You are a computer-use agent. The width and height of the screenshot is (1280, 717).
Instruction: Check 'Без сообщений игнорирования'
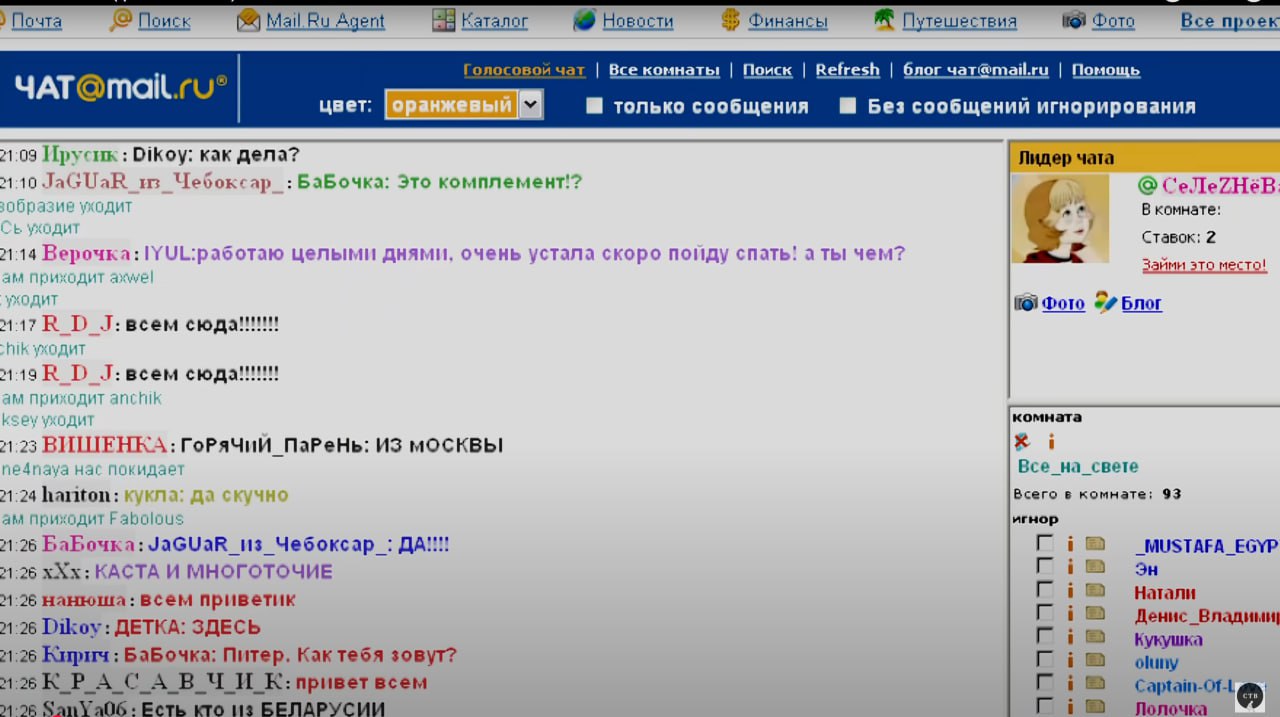pyautogui.click(x=848, y=105)
